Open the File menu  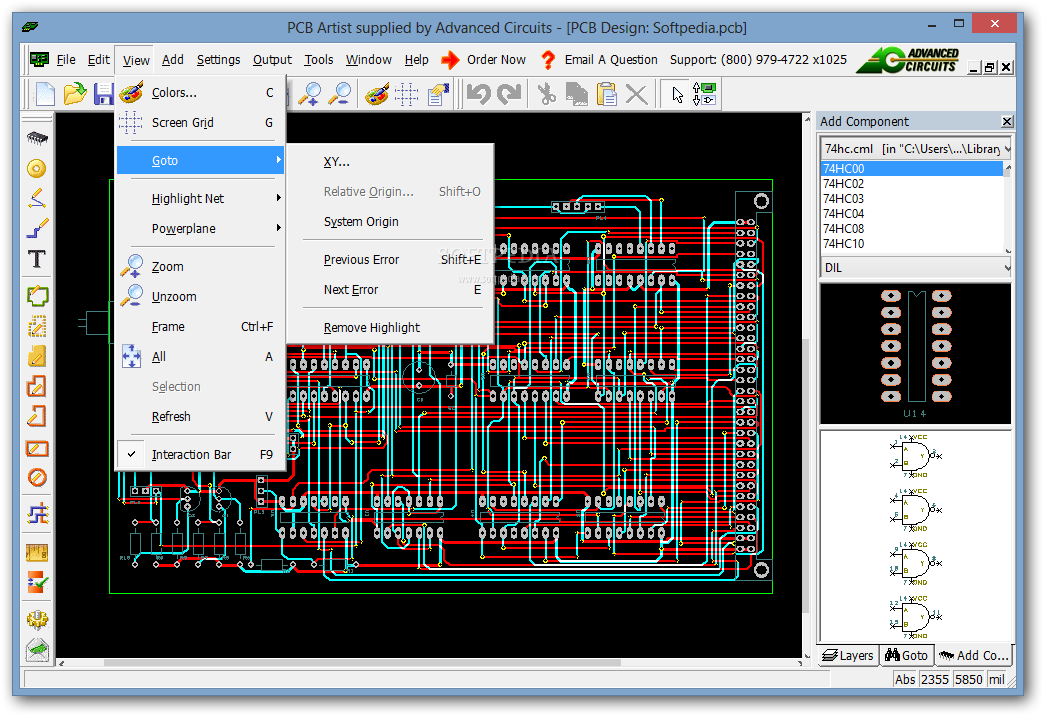coord(66,60)
